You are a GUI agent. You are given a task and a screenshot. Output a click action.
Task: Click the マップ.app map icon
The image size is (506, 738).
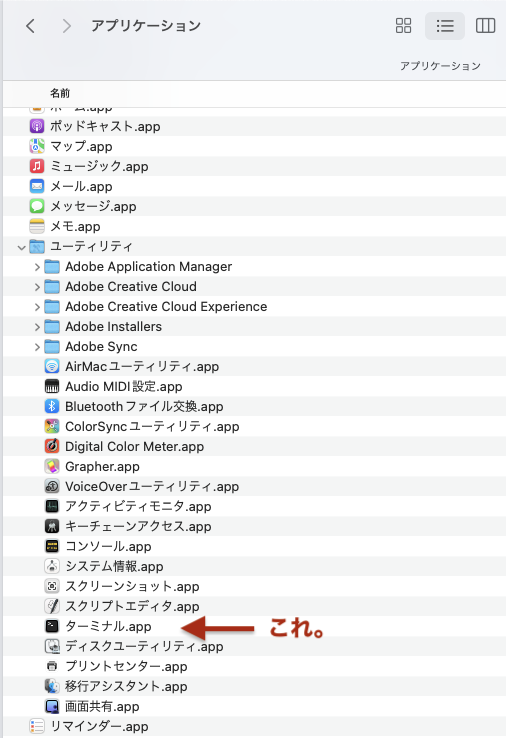tap(37, 146)
